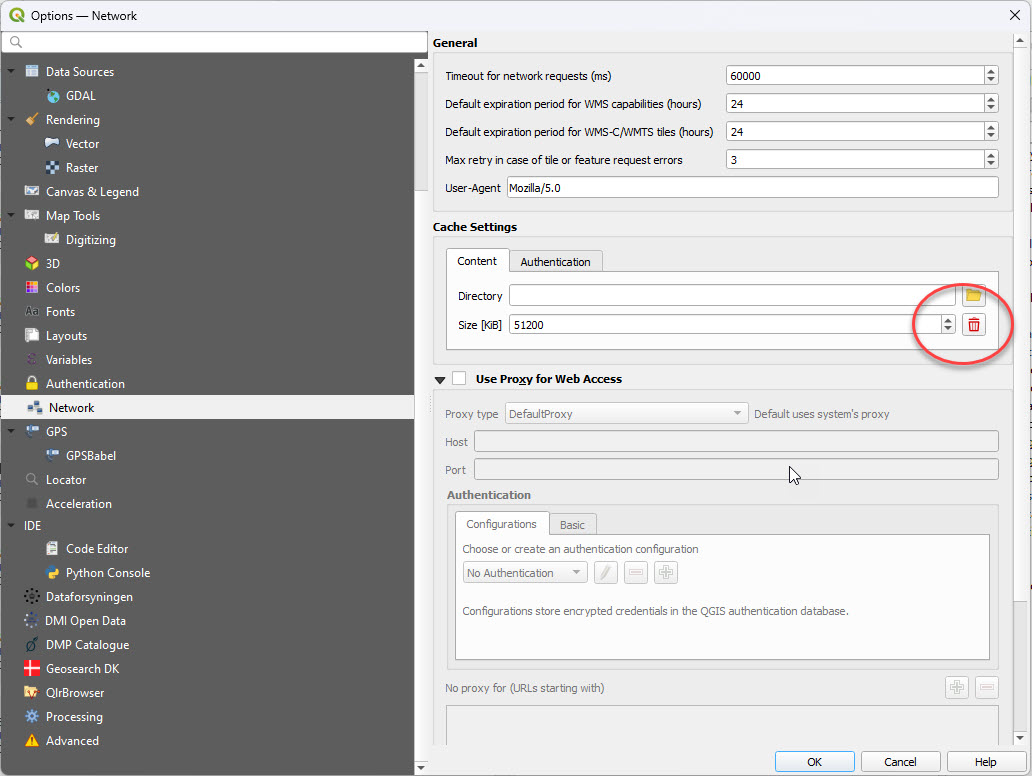The height and width of the screenshot is (776, 1032).
Task: Open the Fonts settings page
Action: pos(60,312)
